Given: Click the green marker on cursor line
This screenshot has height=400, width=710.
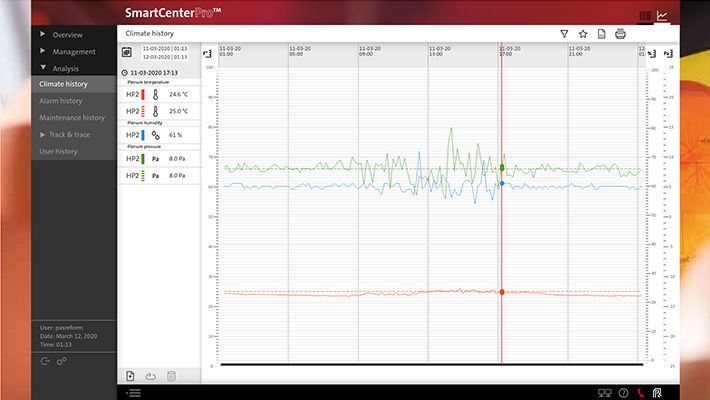Looking at the screenshot, I should [x=502, y=168].
